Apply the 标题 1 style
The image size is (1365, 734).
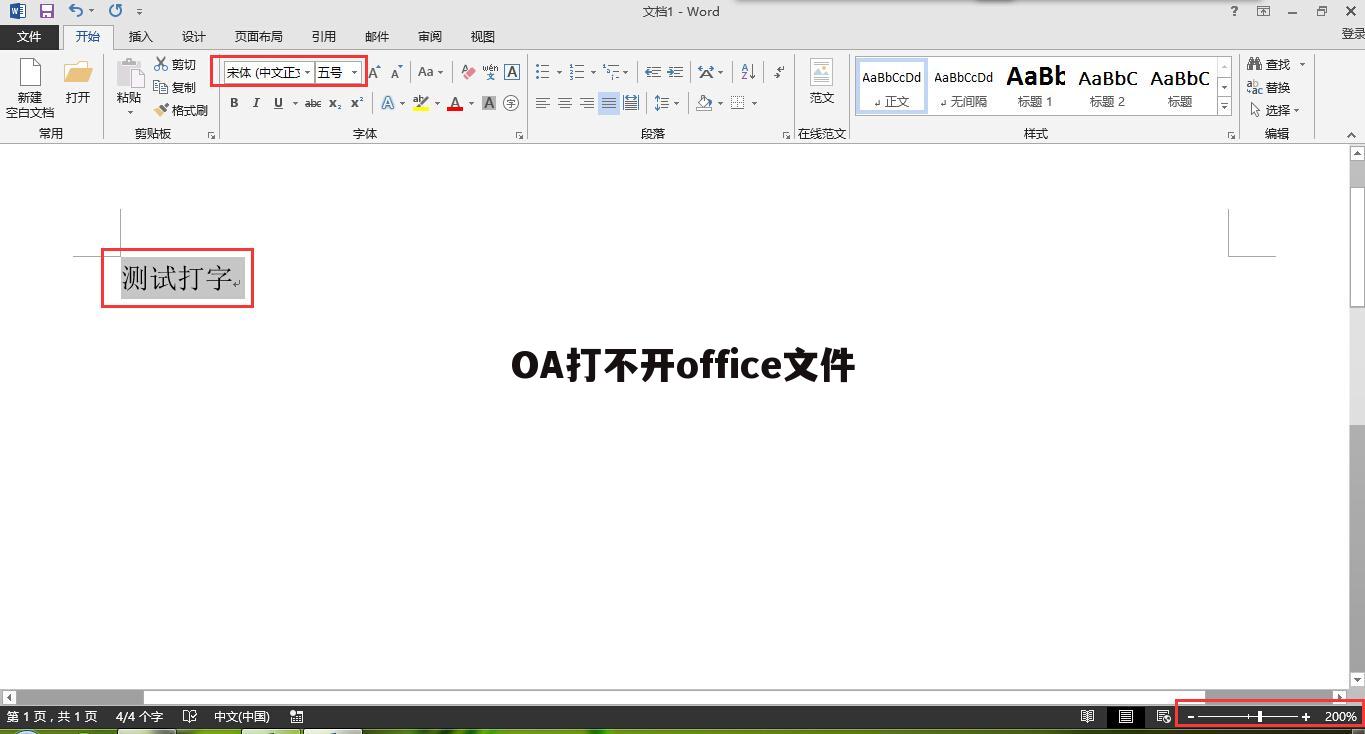pos(1035,86)
